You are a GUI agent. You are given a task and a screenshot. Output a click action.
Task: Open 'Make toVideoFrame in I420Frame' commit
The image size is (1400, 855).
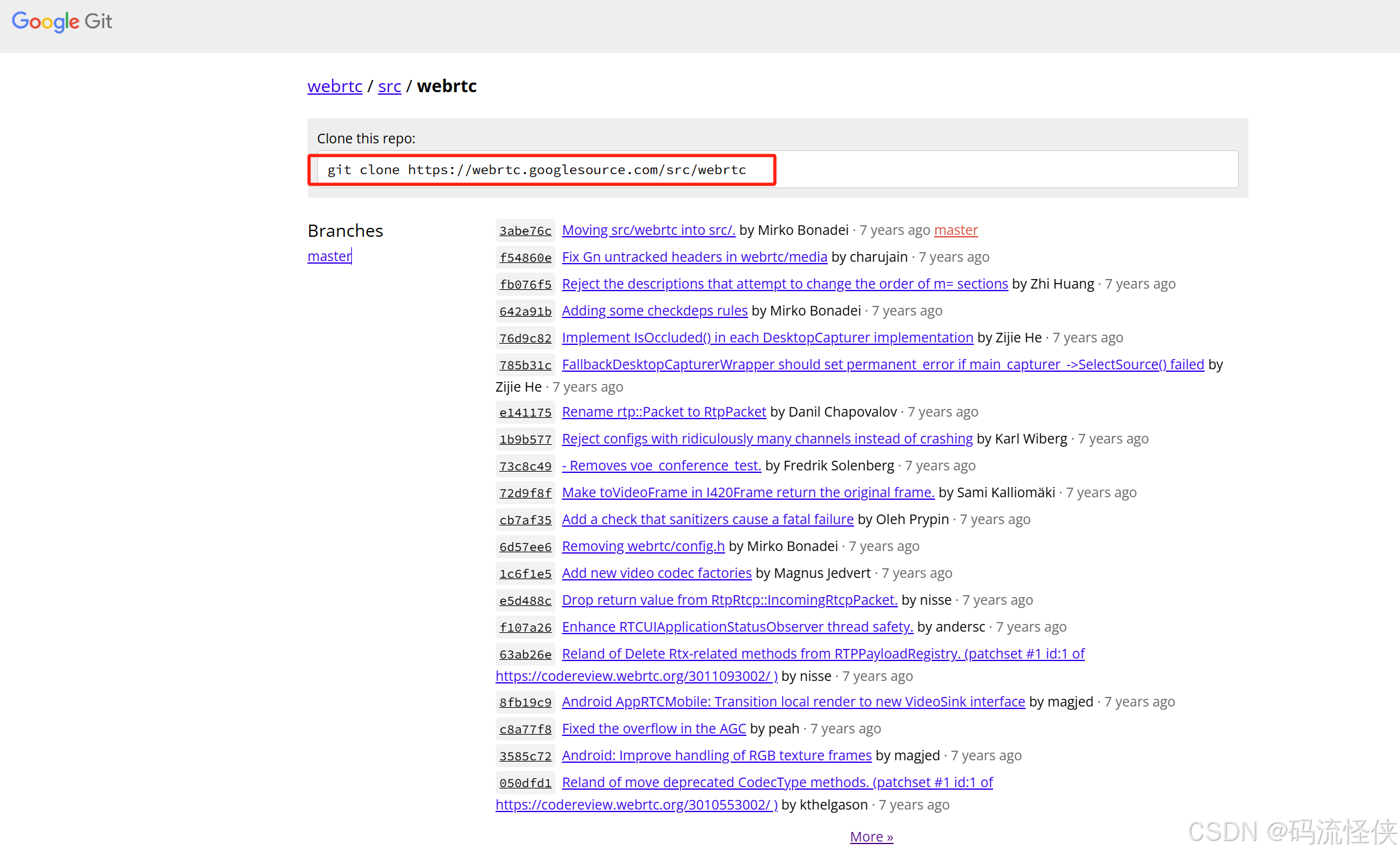tap(748, 492)
